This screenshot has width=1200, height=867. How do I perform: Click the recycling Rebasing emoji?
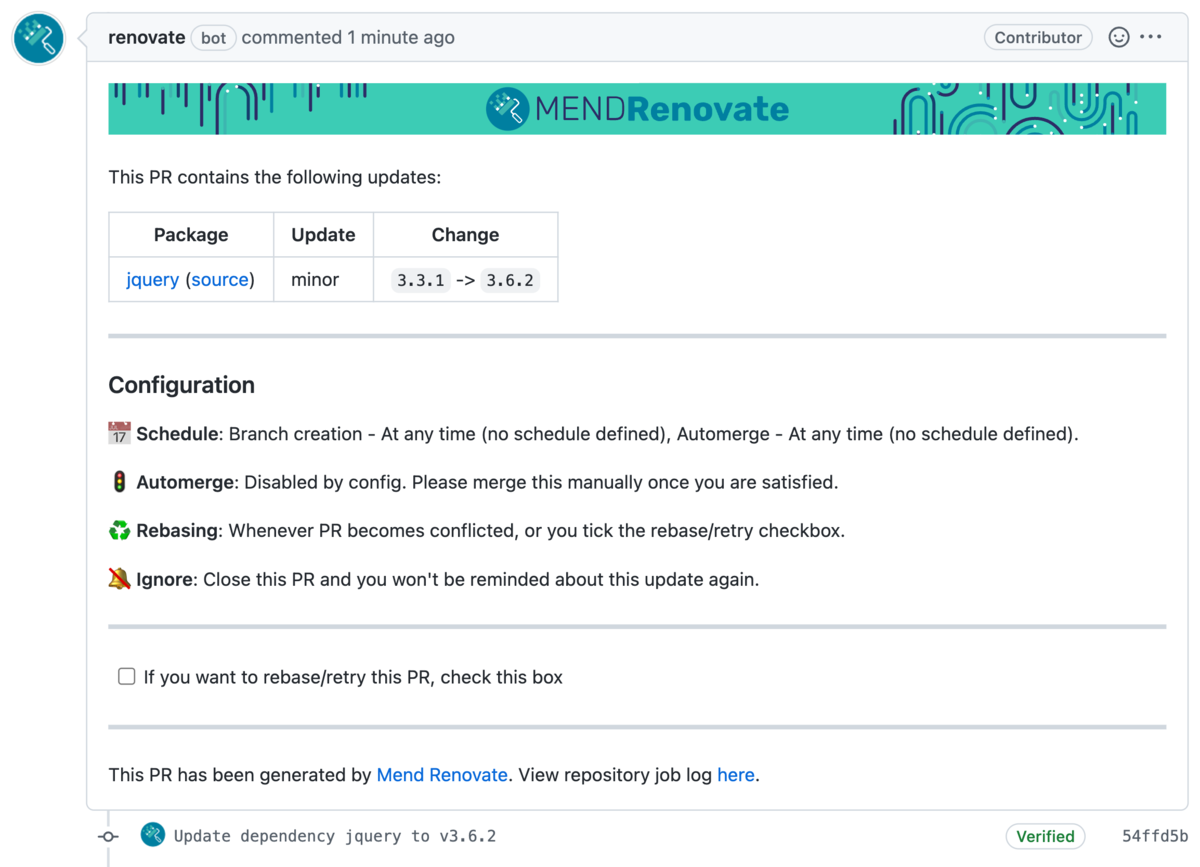119,530
